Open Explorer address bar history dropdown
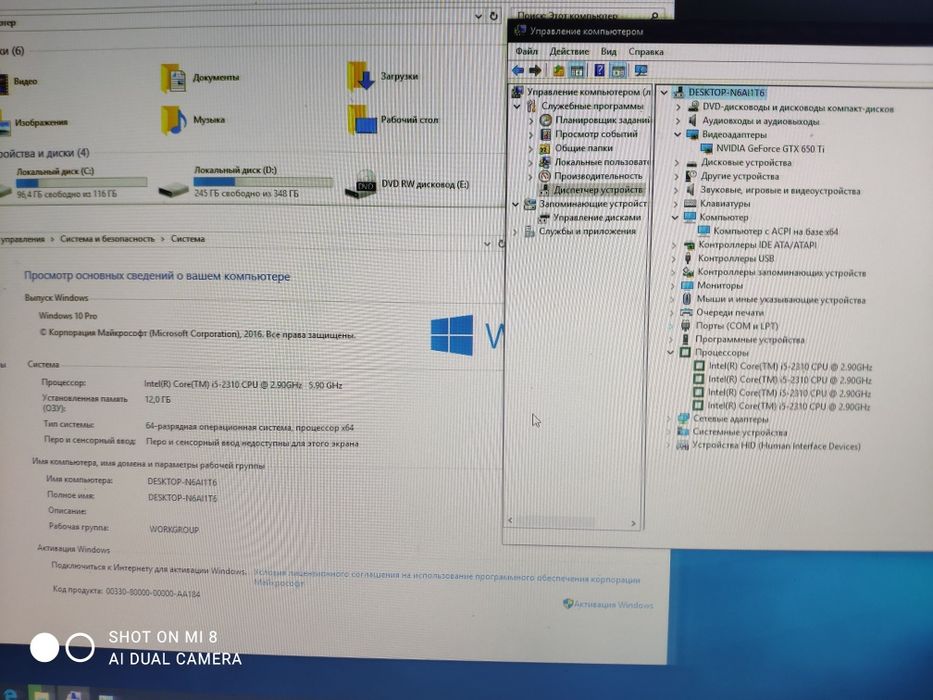This screenshot has width=933, height=700. pos(478,16)
